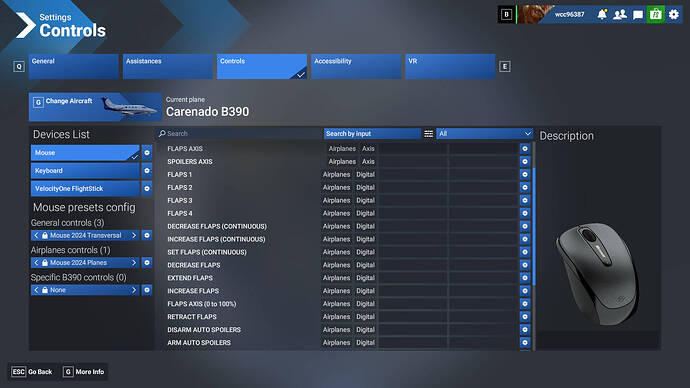Screen dimensions: 690x388
Task: Click the gear icon on FLAPS 4 row
Action: click(x=525, y=213)
